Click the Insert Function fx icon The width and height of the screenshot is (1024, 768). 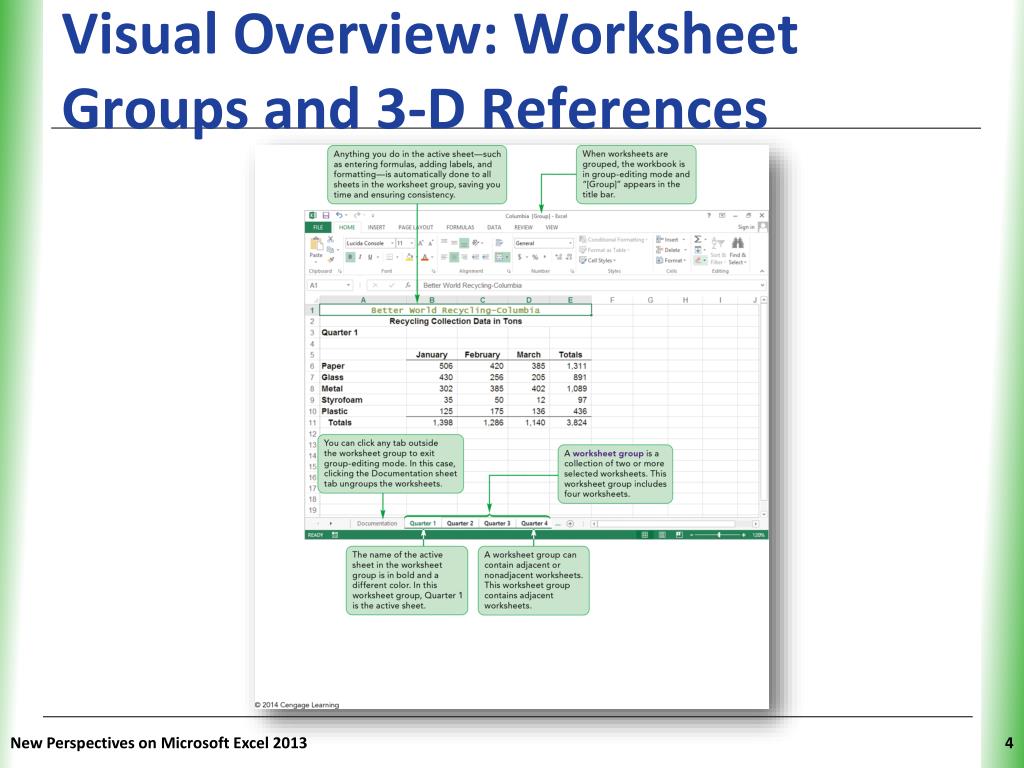[x=408, y=285]
